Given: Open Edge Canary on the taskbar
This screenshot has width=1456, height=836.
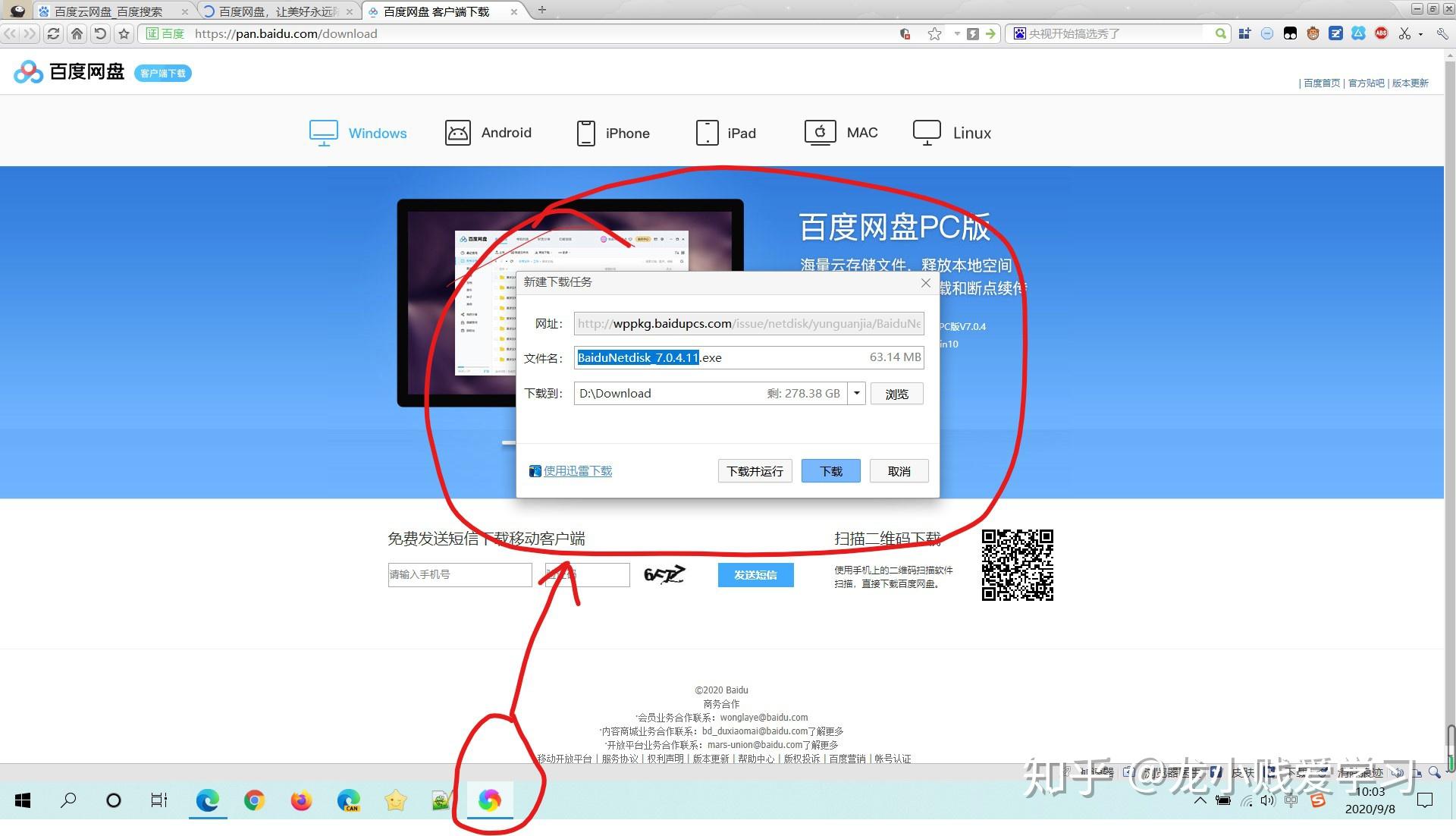Looking at the screenshot, I should point(348,800).
